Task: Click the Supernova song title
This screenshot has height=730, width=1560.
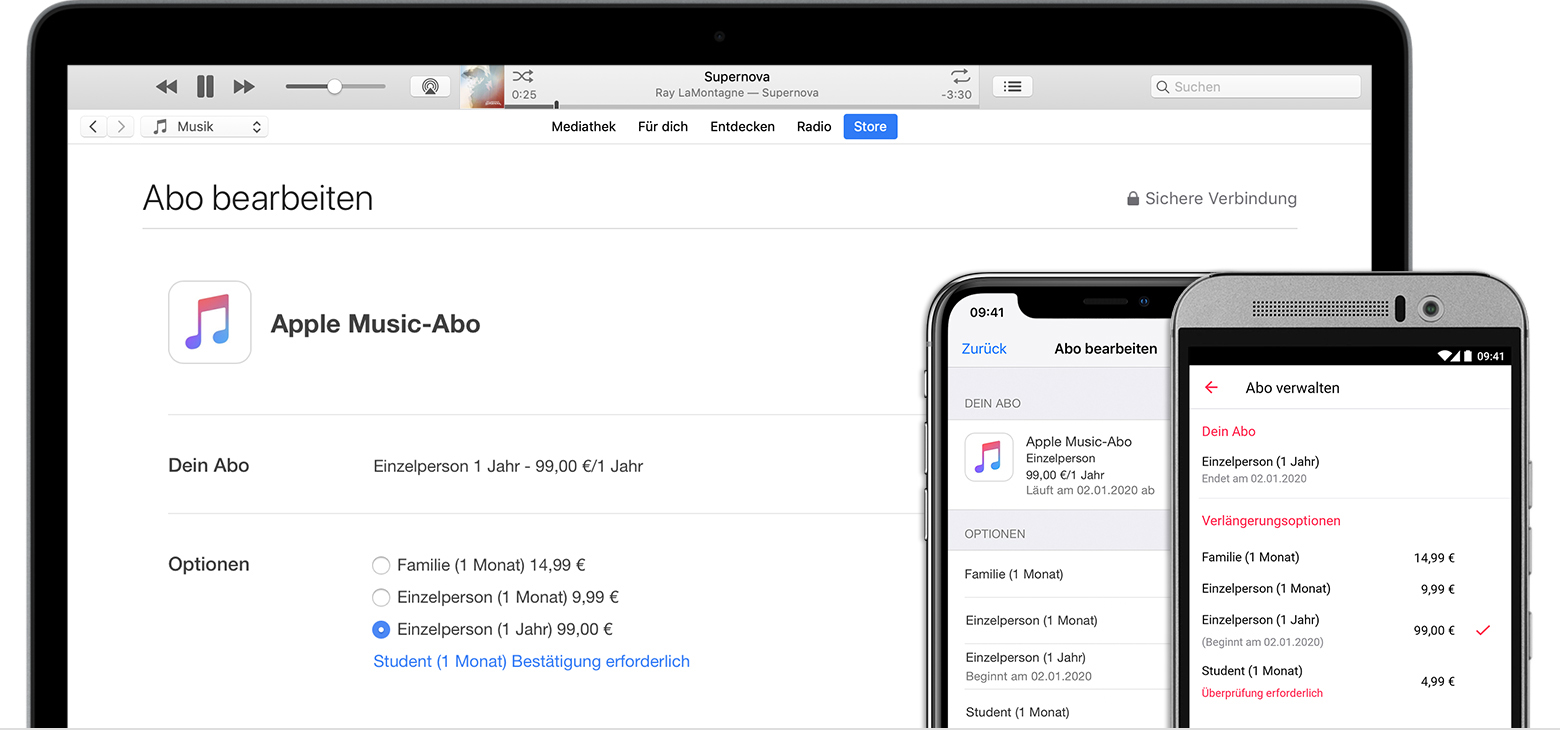Action: (x=737, y=77)
